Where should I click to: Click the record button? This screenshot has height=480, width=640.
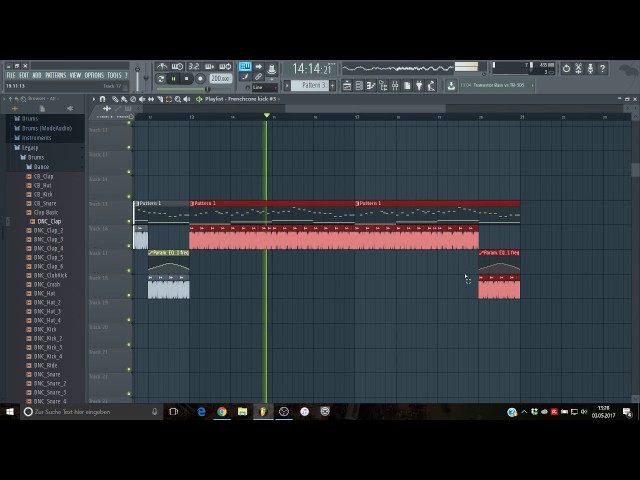point(200,78)
